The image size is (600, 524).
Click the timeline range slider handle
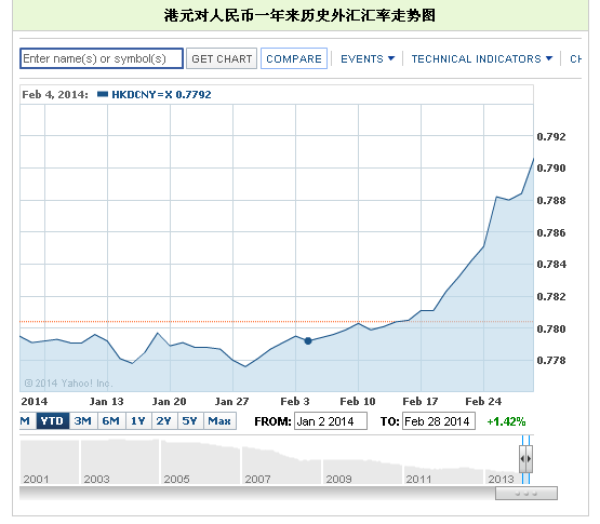pos(526,459)
